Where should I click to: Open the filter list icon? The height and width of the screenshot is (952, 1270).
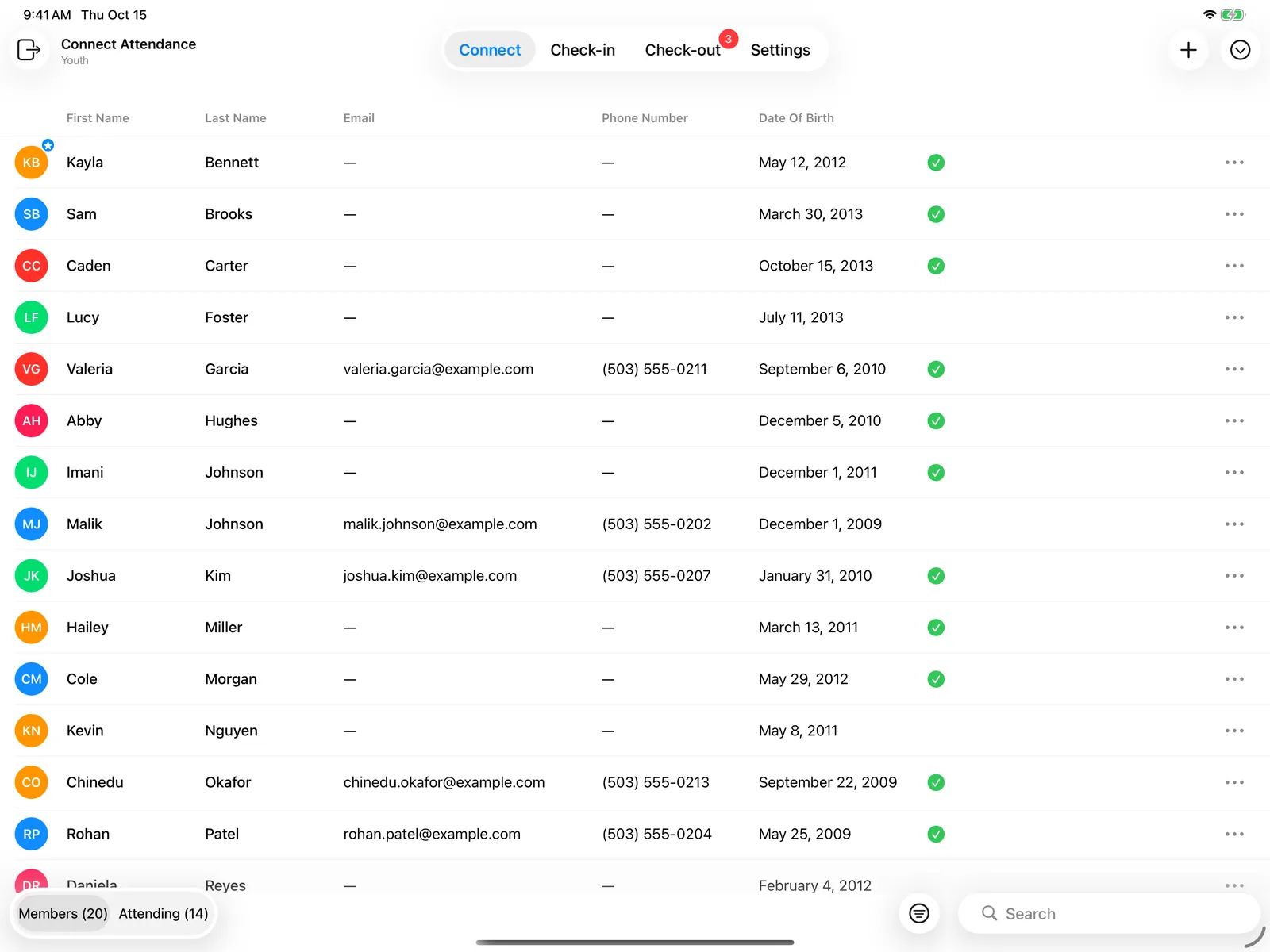click(x=919, y=913)
